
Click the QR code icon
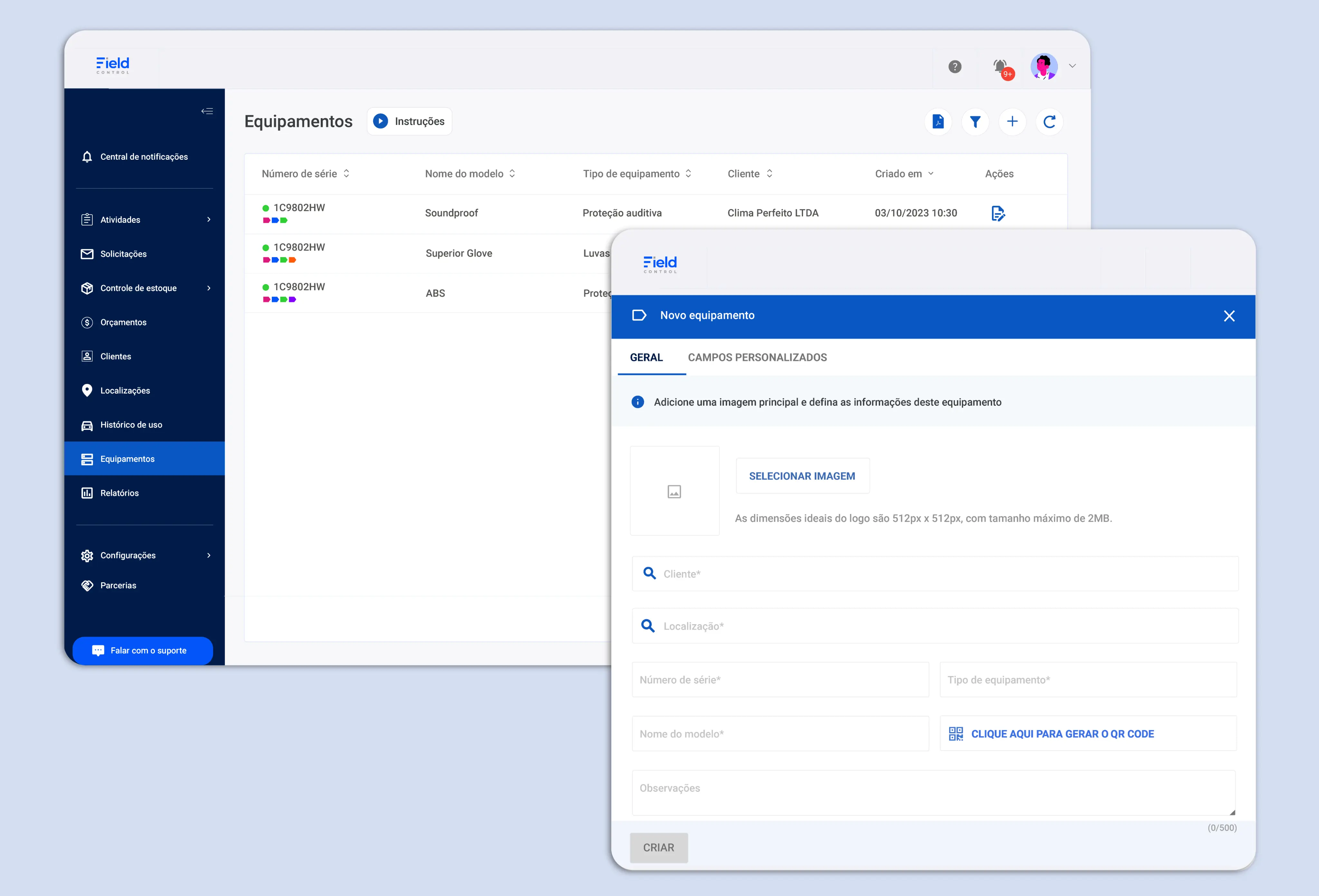956,734
